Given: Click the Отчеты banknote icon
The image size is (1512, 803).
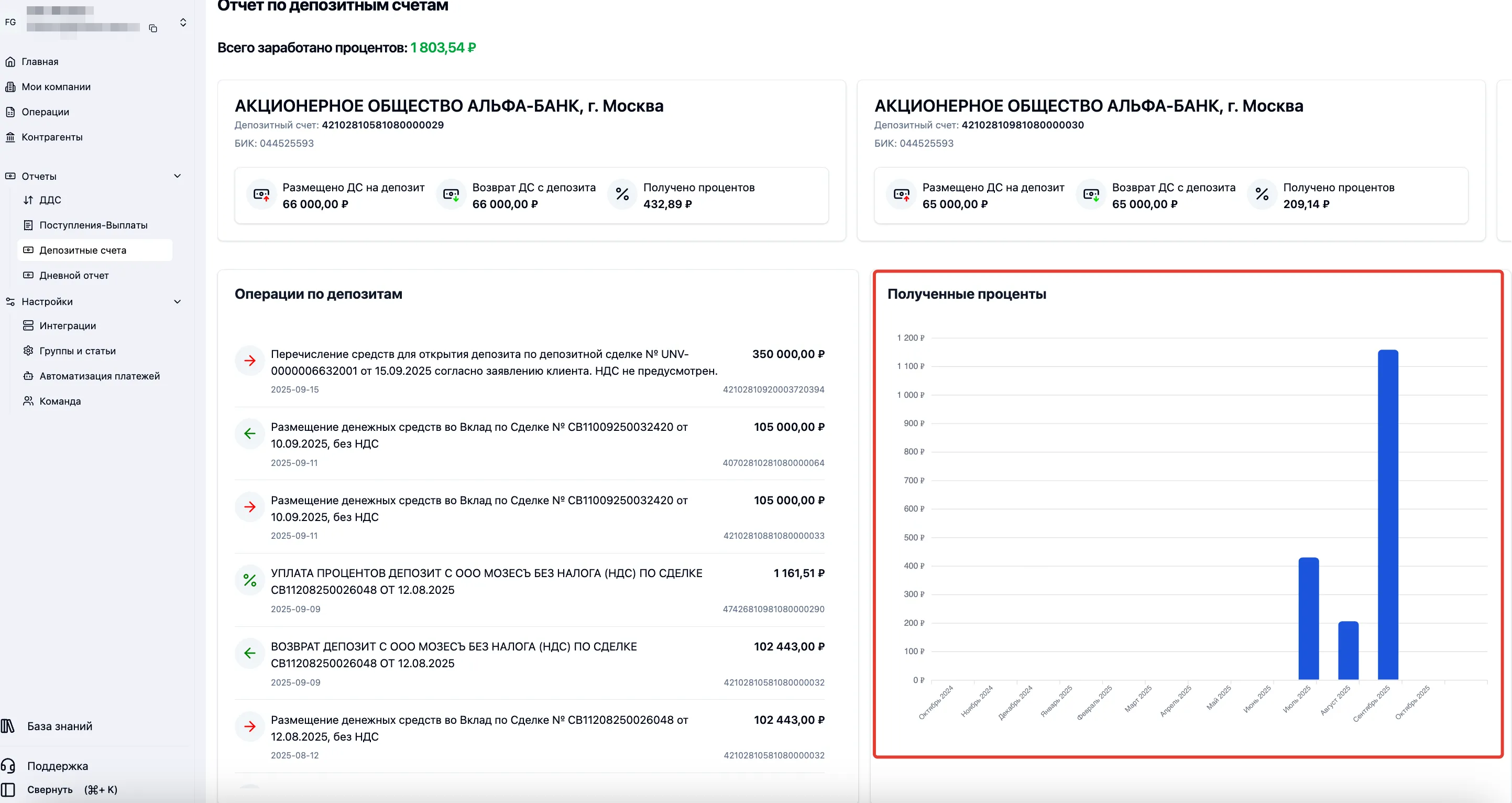Looking at the screenshot, I should pos(10,176).
